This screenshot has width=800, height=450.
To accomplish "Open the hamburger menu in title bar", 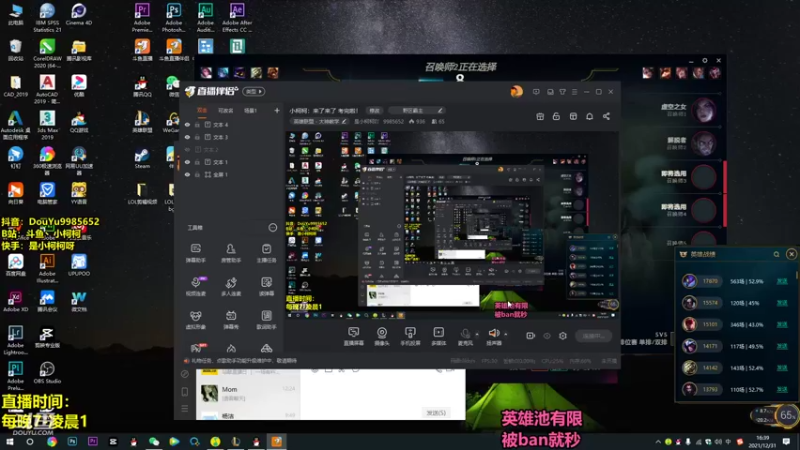I will click(x=574, y=92).
